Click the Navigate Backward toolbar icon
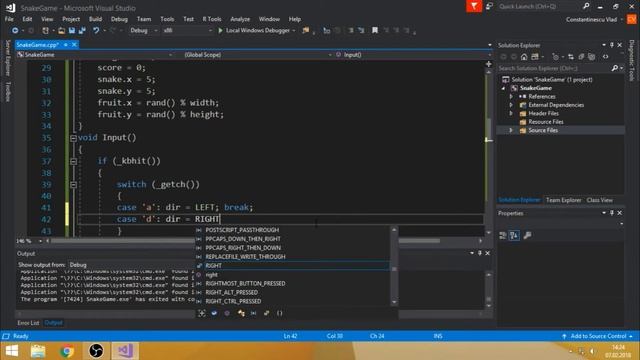This screenshot has height=360, width=640. pyautogui.click(x=15, y=30)
